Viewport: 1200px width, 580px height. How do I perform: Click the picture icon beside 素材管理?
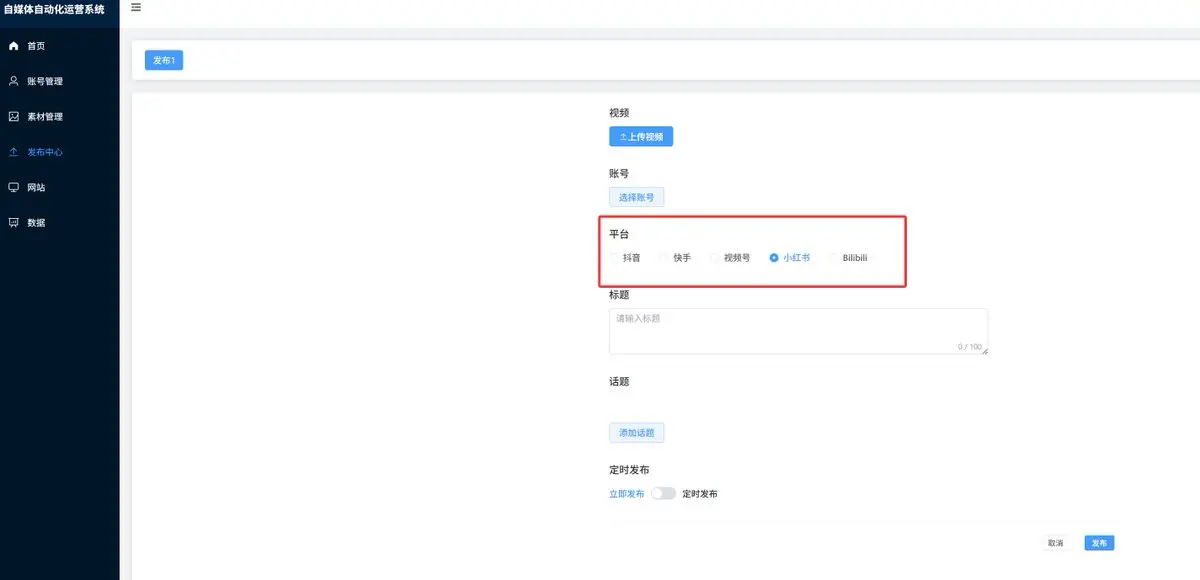tap(14, 116)
